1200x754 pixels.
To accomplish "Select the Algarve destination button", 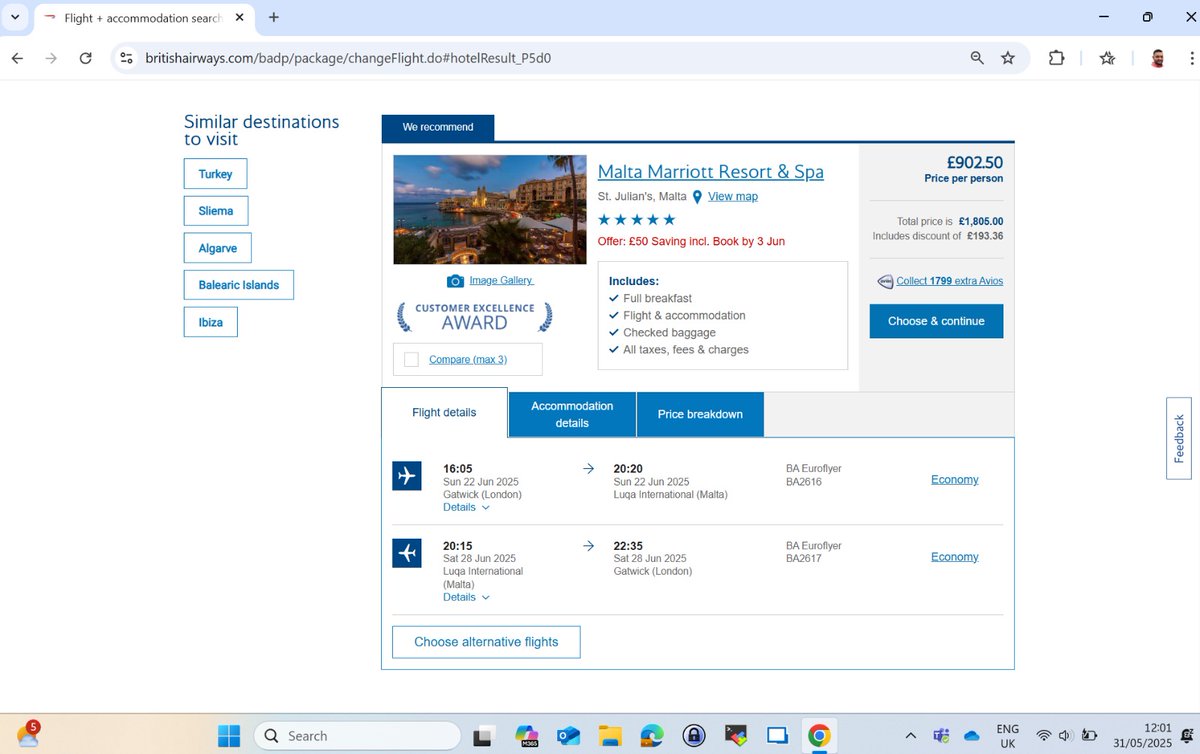I will [x=218, y=248].
